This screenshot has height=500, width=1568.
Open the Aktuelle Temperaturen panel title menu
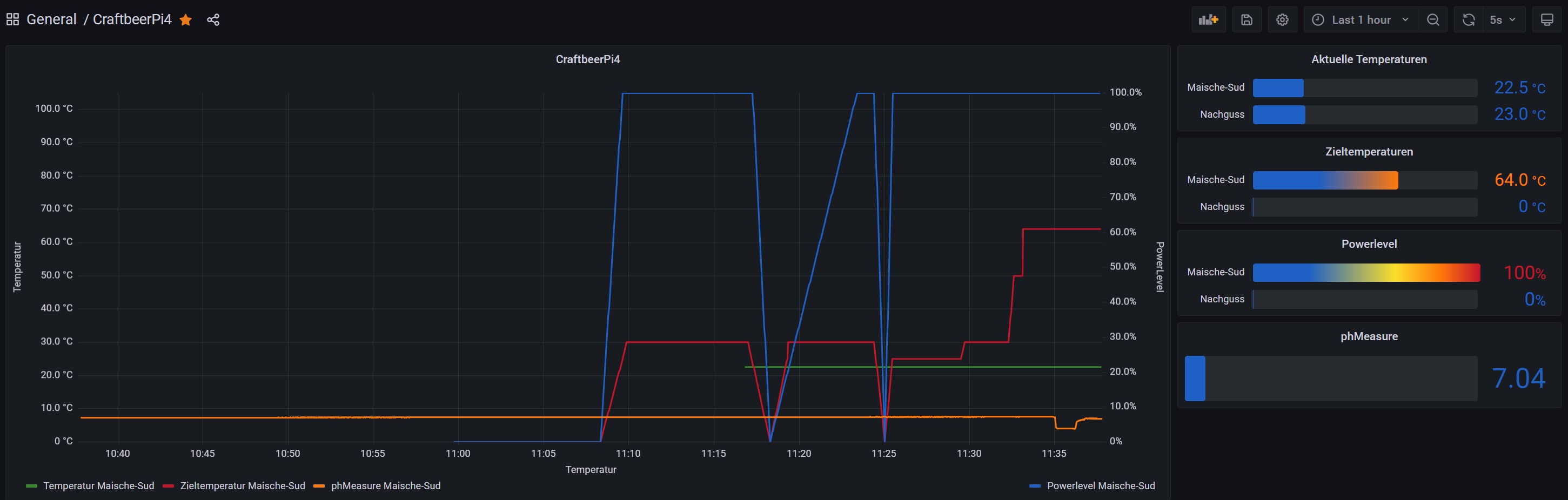pos(1368,59)
